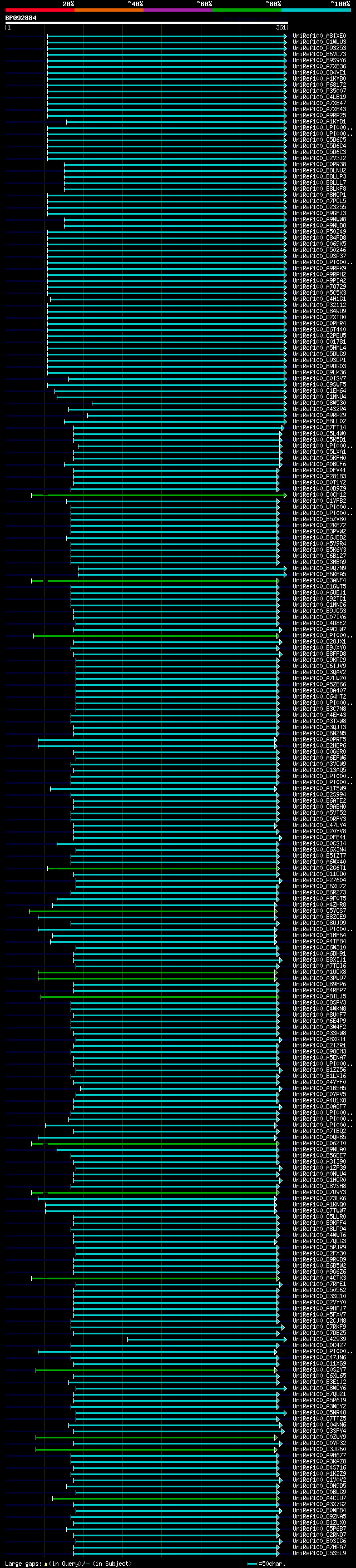This screenshot has width=356, height=1568.
Task: Select hit label UniRef100_Q92TC1
Action: point(319,599)
